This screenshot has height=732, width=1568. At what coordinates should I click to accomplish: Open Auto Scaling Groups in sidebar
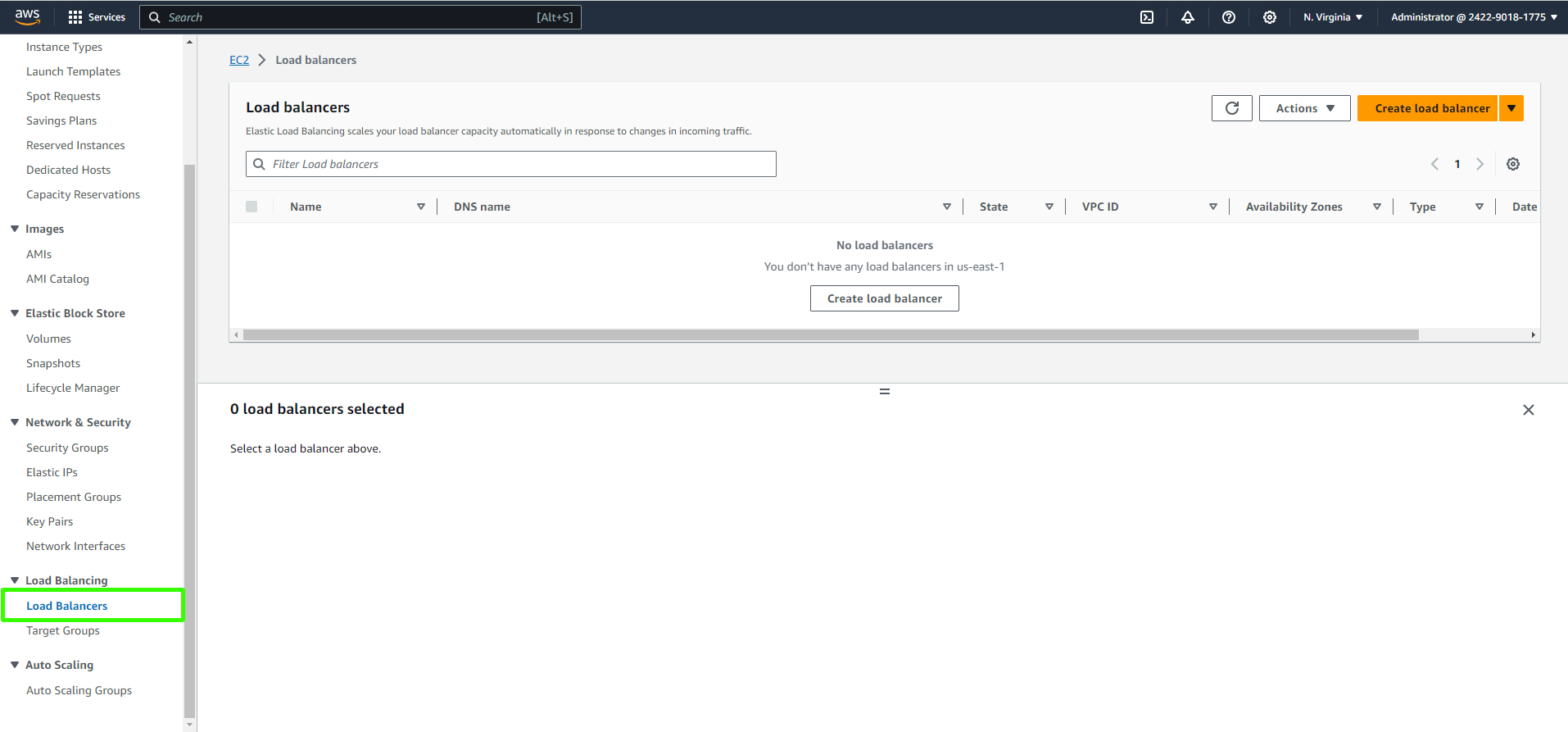(x=79, y=690)
